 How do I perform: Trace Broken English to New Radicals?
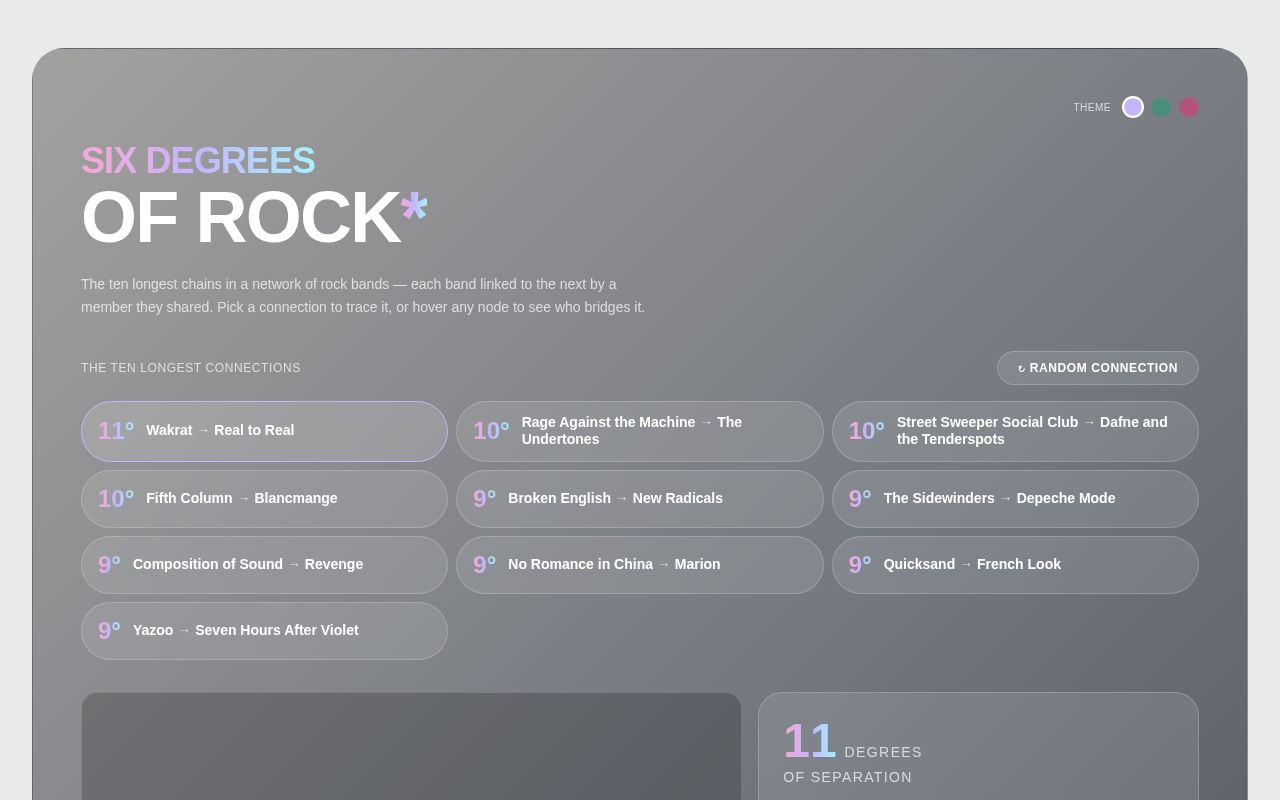point(640,499)
